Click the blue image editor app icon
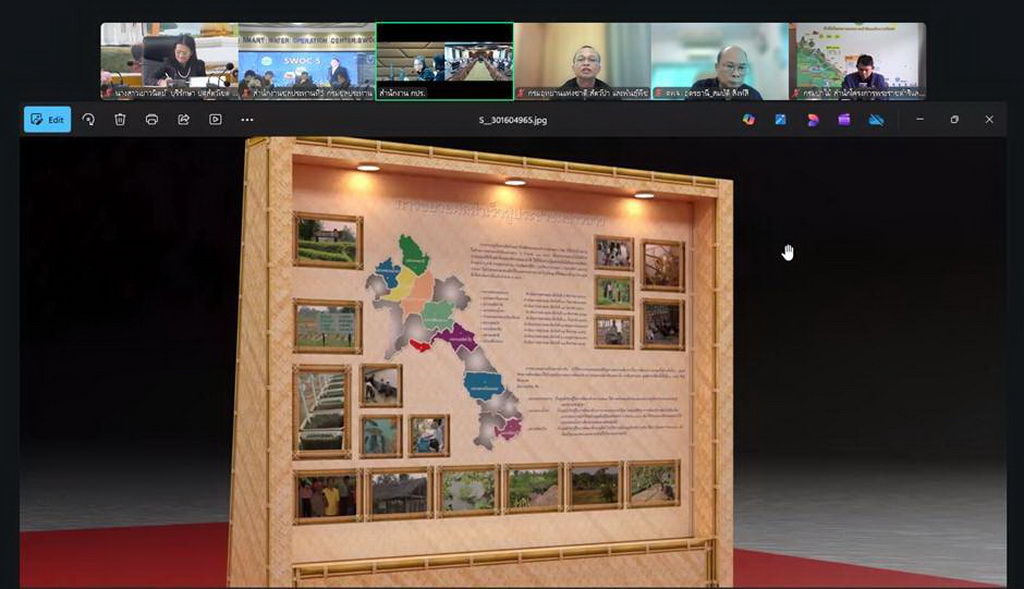 780,119
